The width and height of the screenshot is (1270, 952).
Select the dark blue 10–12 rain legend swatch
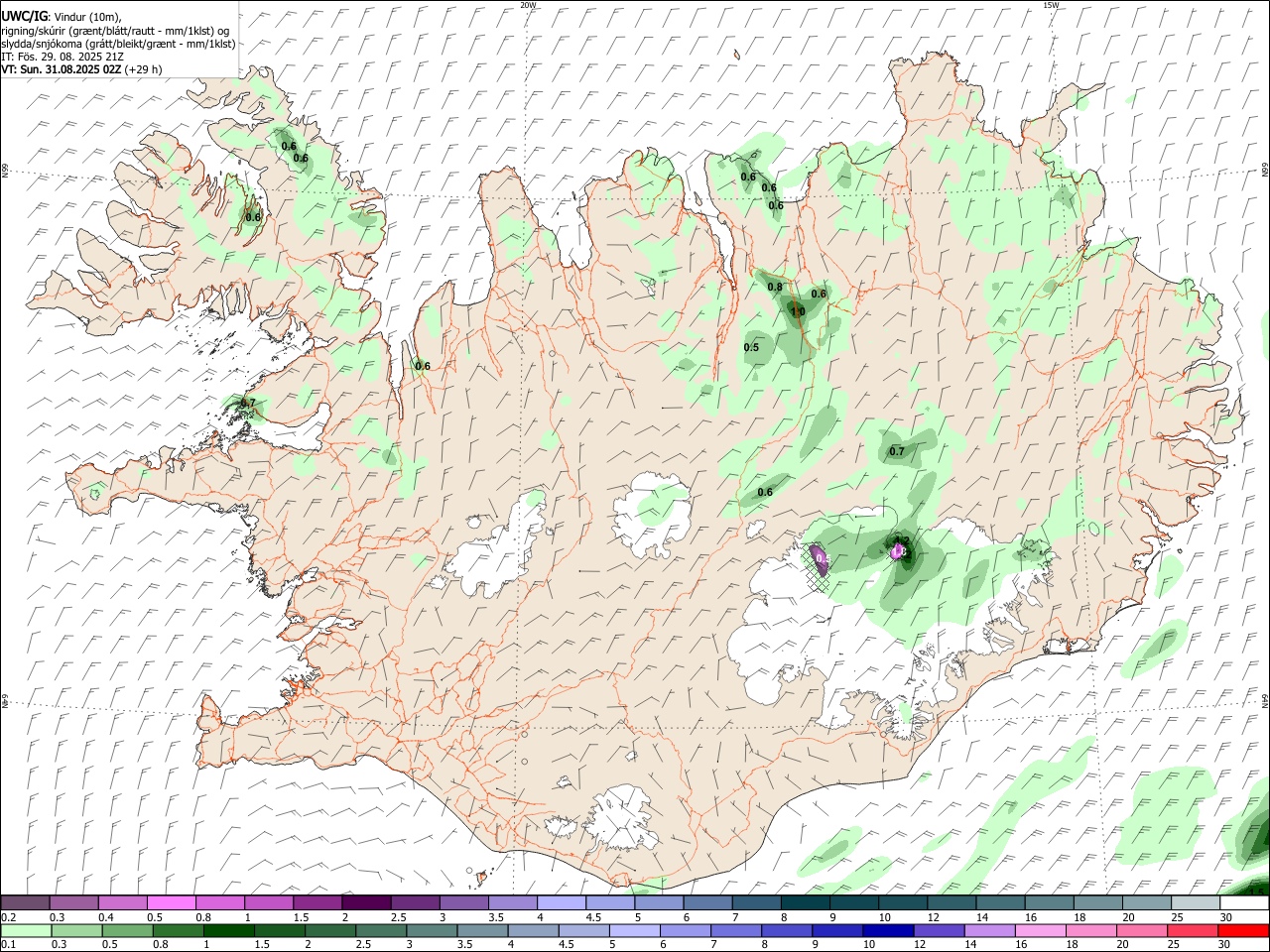click(887, 930)
